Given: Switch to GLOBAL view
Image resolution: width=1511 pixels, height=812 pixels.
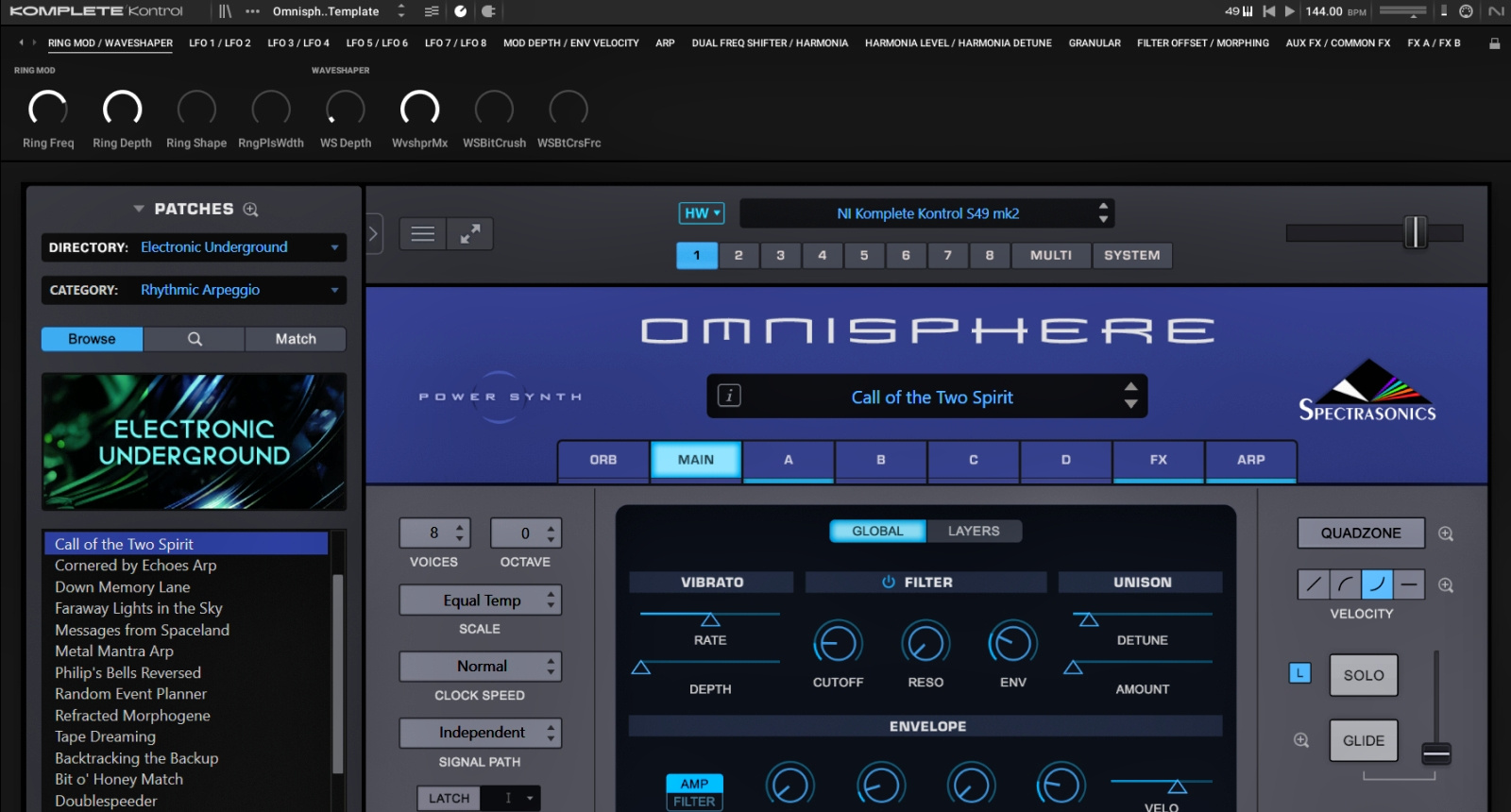Looking at the screenshot, I should tap(878, 532).
